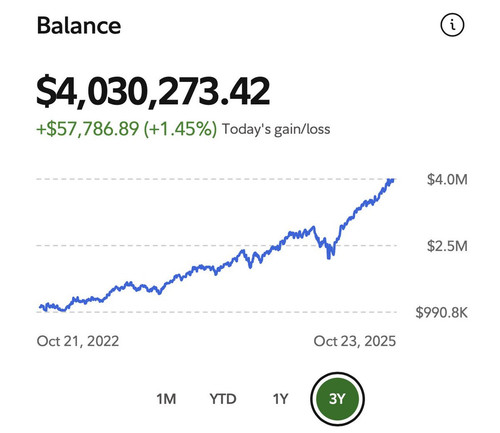Click the +$57,786.89 gain amount
500x433 pixels.
pos(87,129)
